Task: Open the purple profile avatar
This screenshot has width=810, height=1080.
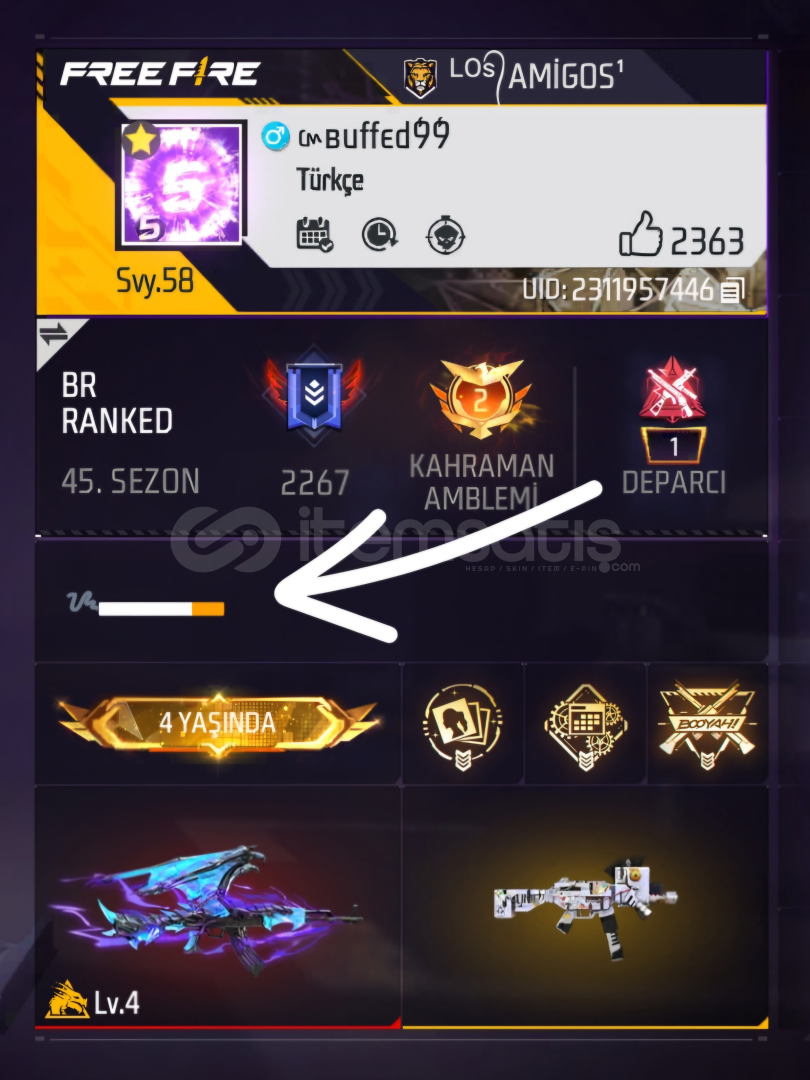Action: click(x=181, y=184)
